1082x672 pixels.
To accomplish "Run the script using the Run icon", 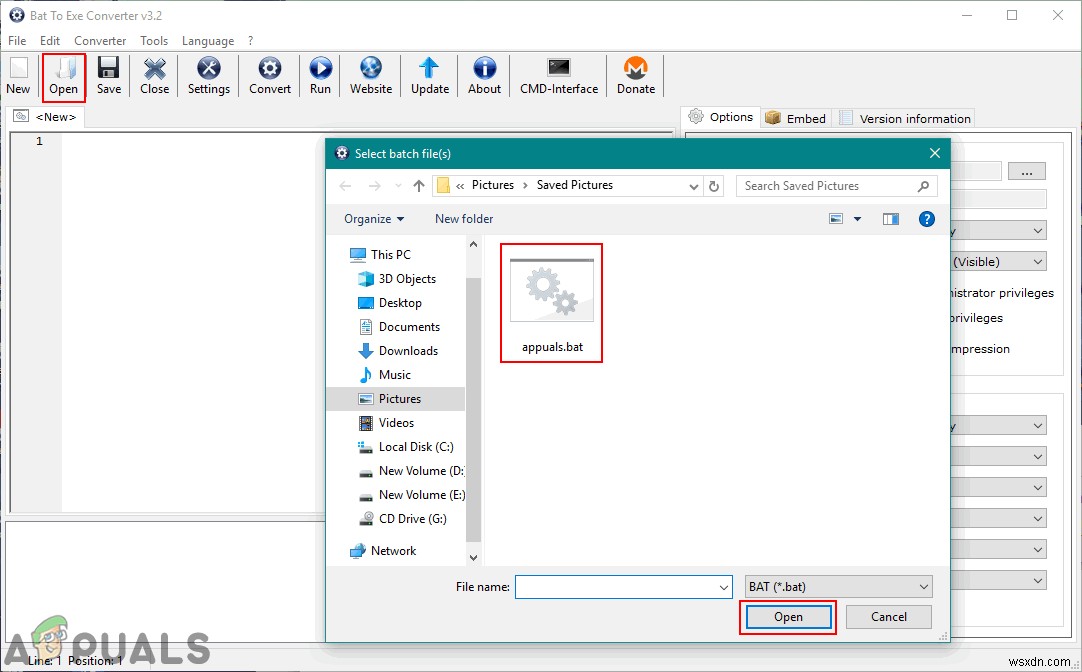I will 320,75.
